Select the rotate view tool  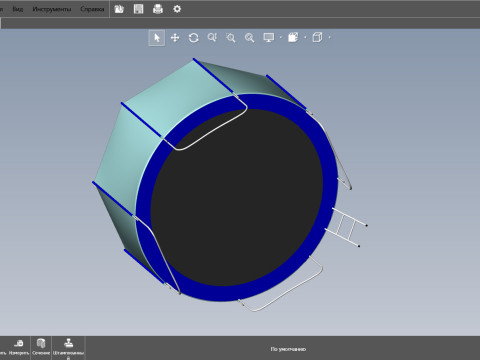tap(194, 38)
